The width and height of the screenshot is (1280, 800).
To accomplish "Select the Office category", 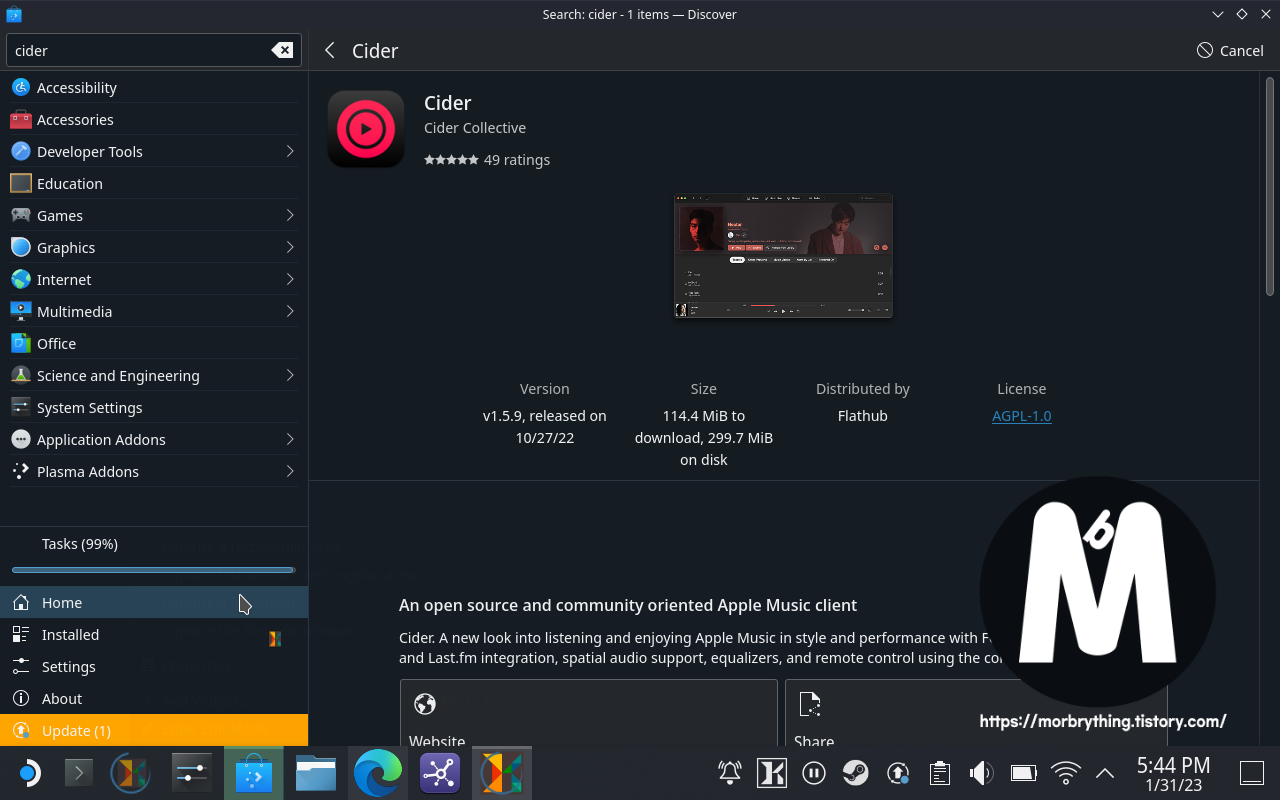I will (154, 344).
